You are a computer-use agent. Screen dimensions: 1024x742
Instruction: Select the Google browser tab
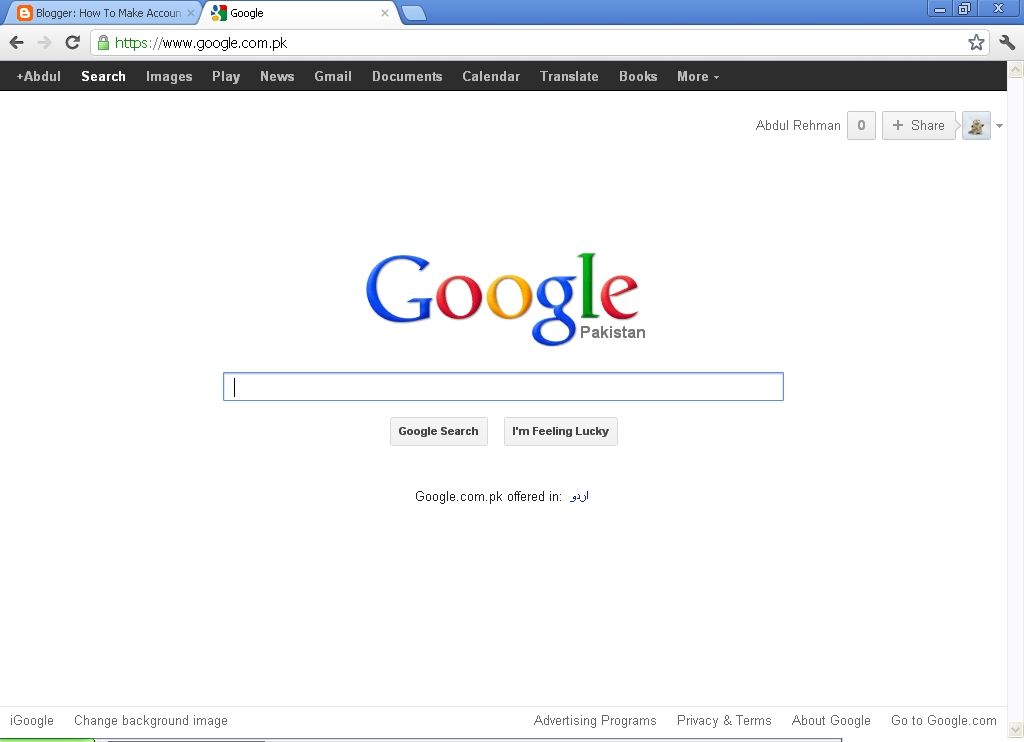pyautogui.click(x=300, y=13)
